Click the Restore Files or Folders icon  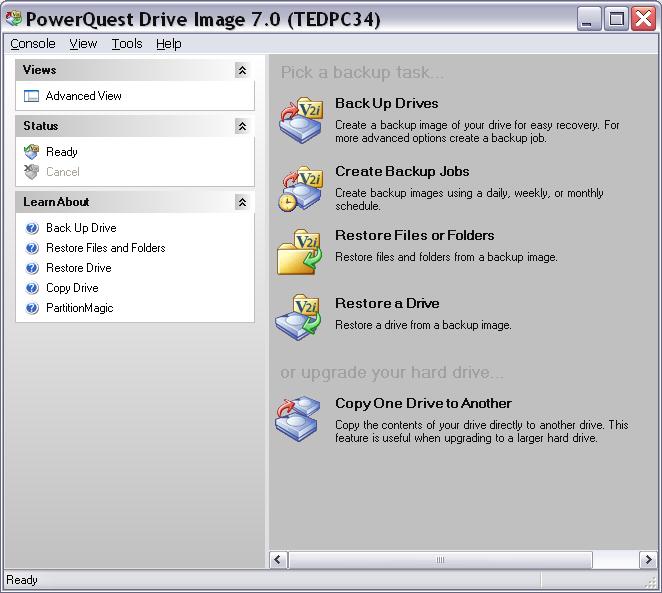coord(299,252)
